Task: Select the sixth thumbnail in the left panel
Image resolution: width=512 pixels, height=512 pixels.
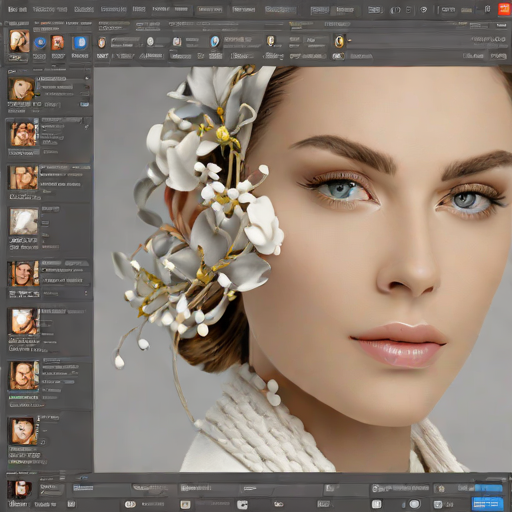Action: click(x=24, y=321)
